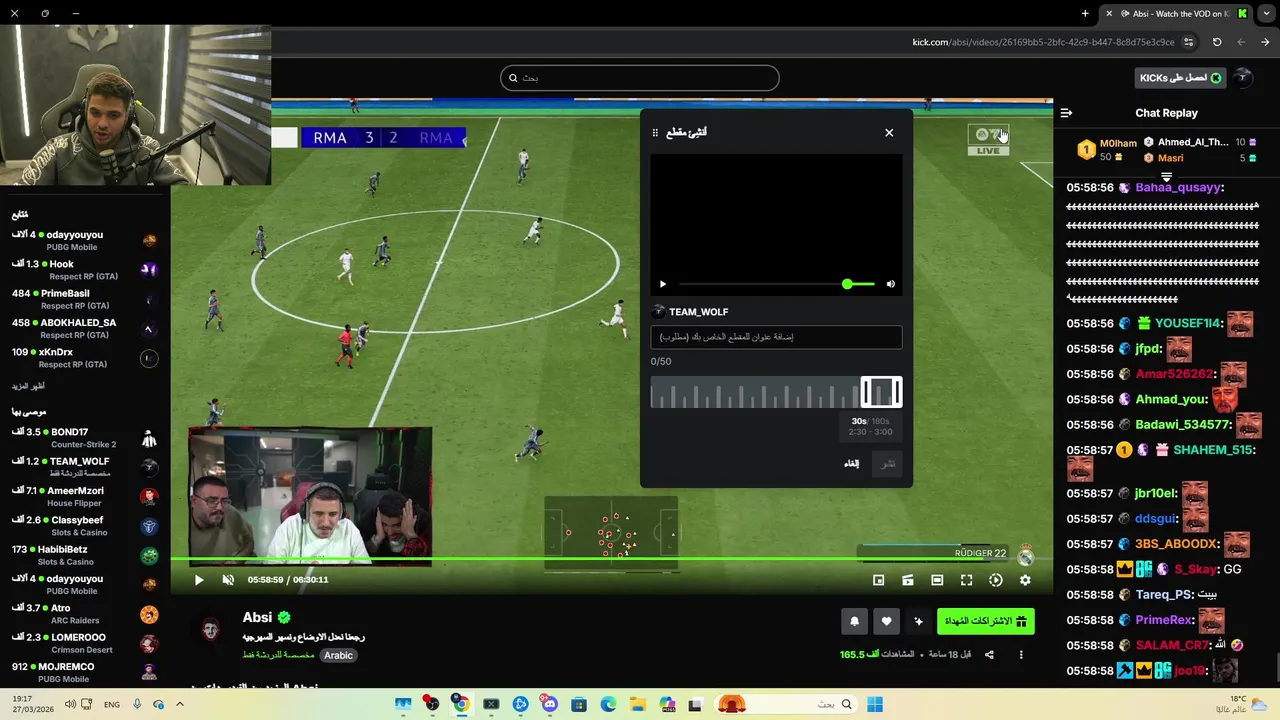Open playback speed control icon
This screenshot has height=720, width=1280.
(x=996, y=580)
